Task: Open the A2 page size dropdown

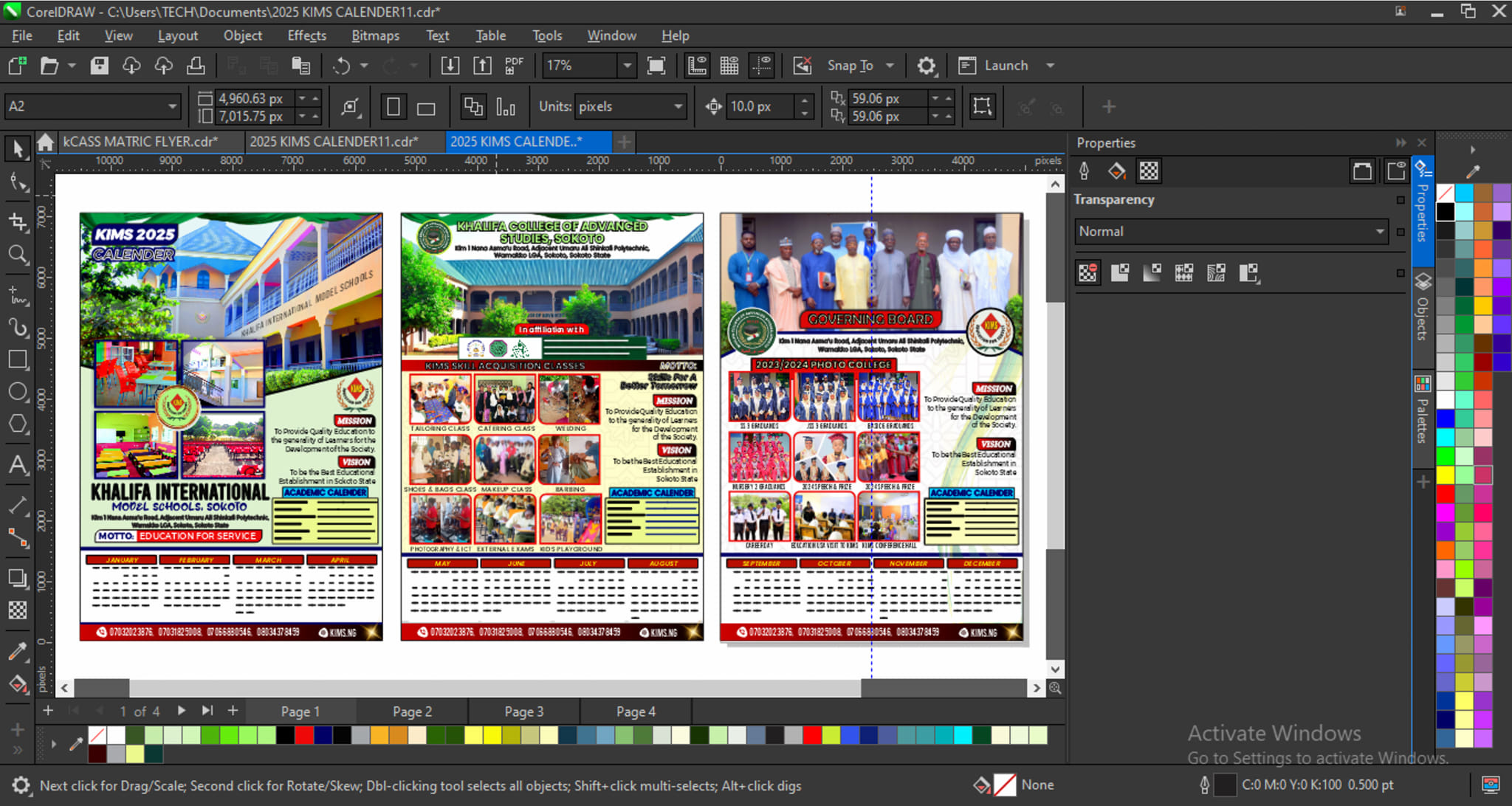Action: point(172,106)
